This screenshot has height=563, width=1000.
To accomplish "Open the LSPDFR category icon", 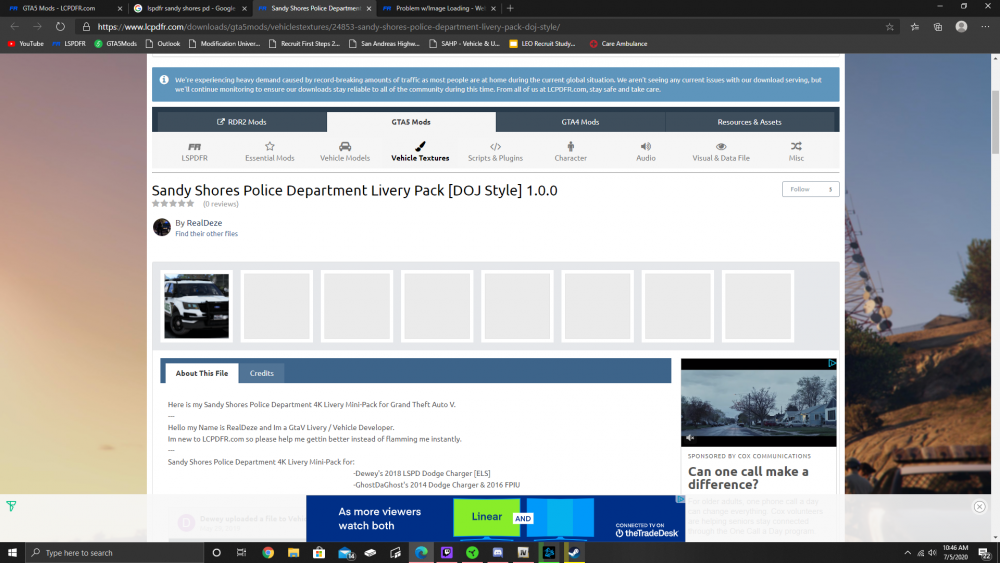I will pyautogui.click(x=195, y=152).
